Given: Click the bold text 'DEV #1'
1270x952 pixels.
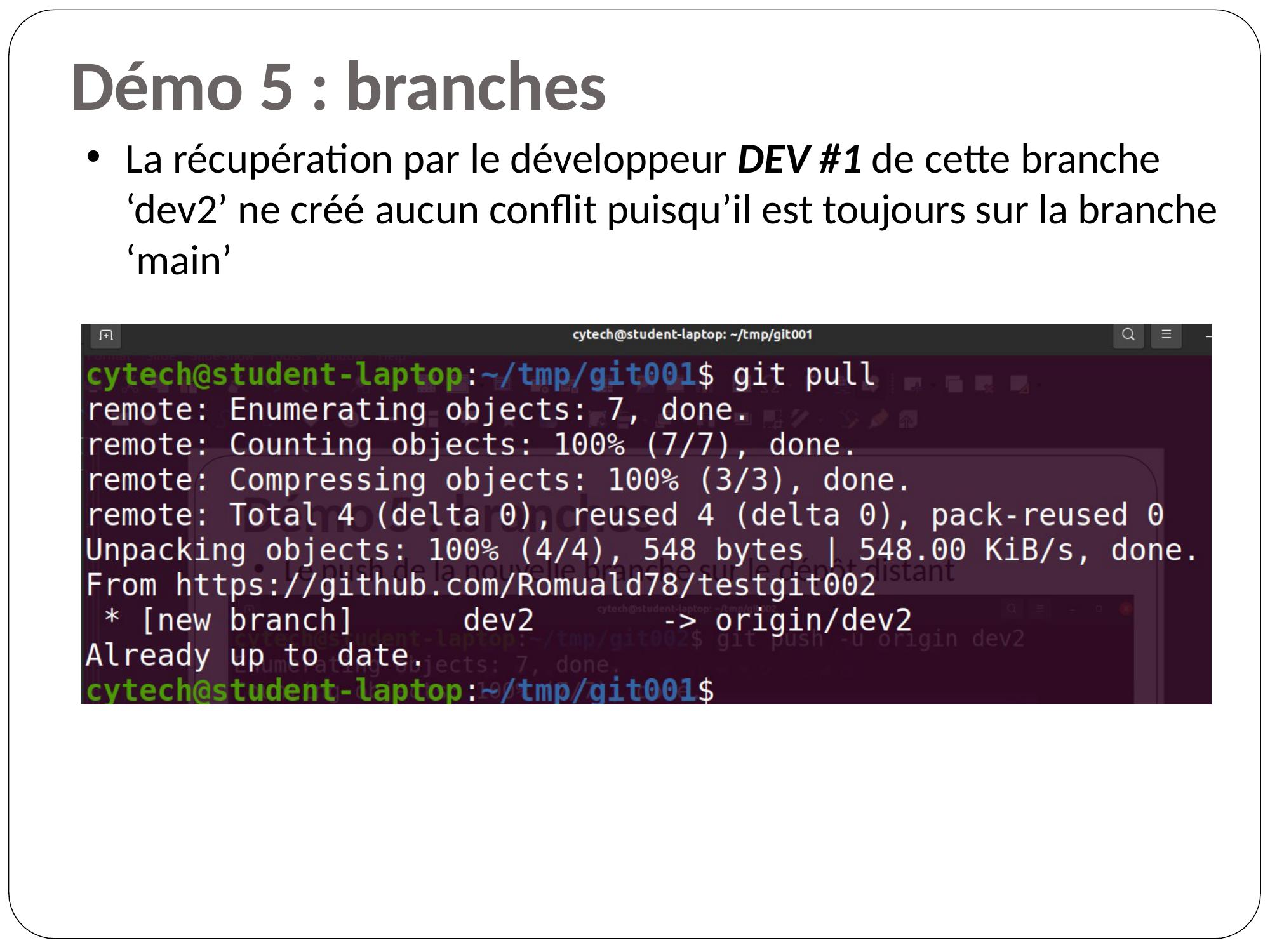Looking at the screenshot, I should [x=799, y=159].
